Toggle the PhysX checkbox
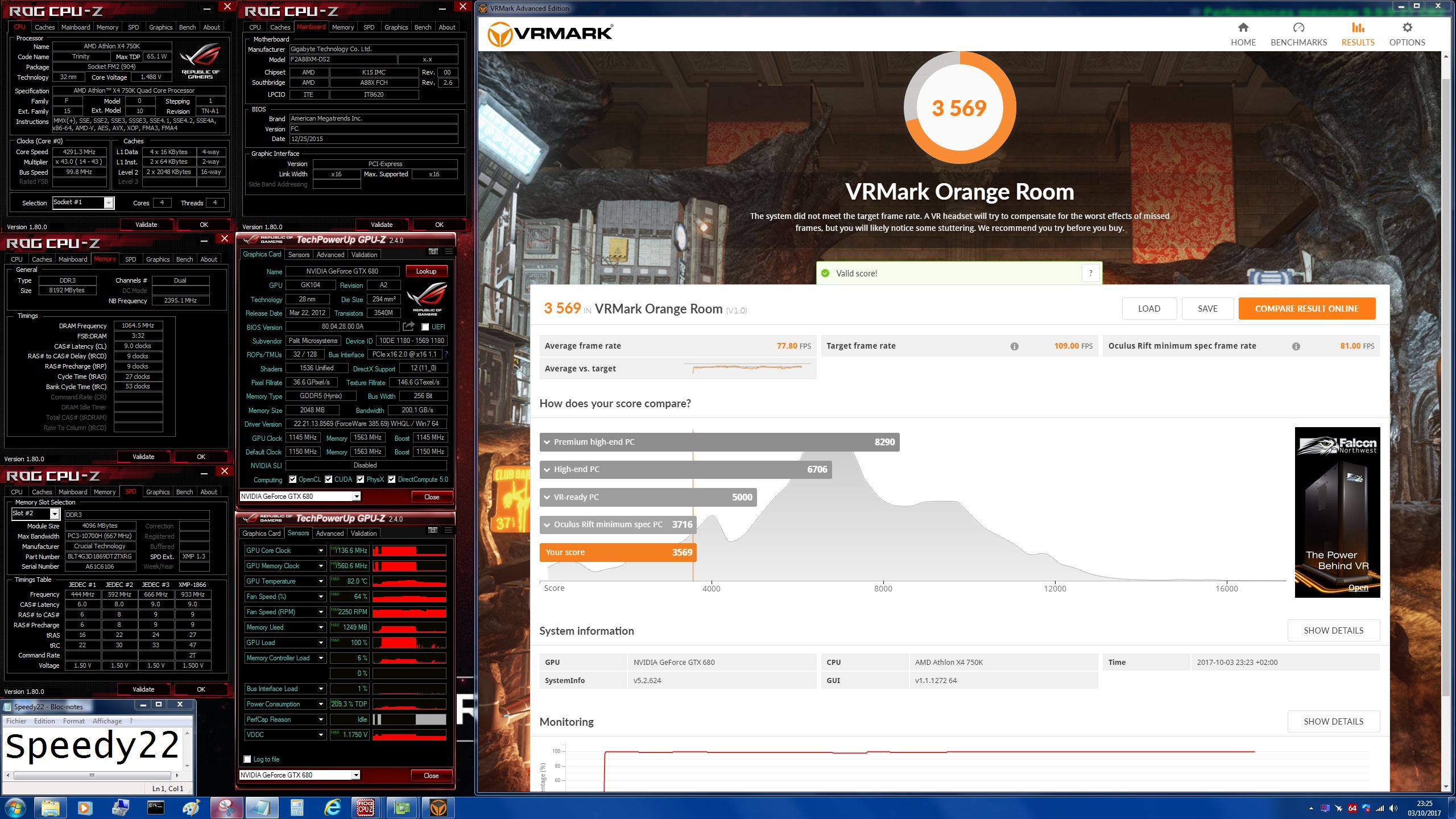The image size is (1456, 819). 360,479
